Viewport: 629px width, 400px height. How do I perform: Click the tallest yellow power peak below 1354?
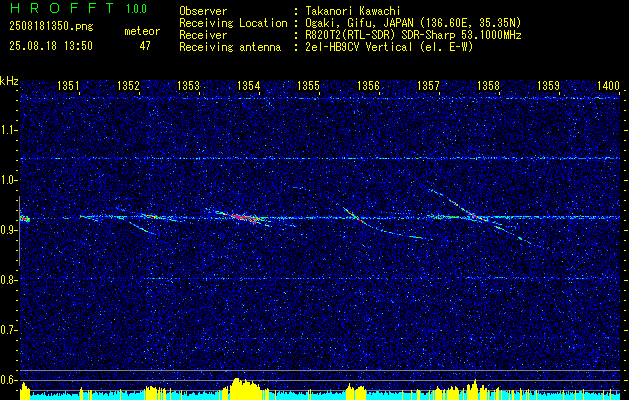coord(237,387)
